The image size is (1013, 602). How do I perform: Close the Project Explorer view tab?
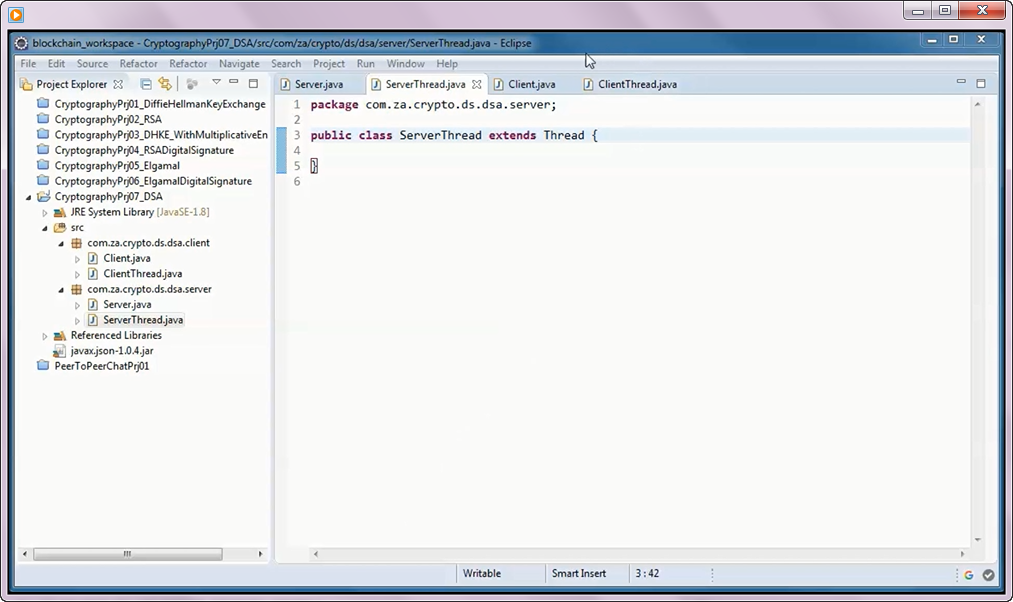point(118,84)
